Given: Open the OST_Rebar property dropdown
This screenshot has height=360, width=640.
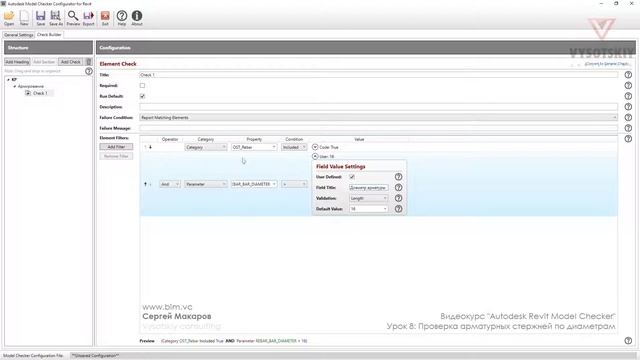Looking at the screenshot, I should 254,147.
